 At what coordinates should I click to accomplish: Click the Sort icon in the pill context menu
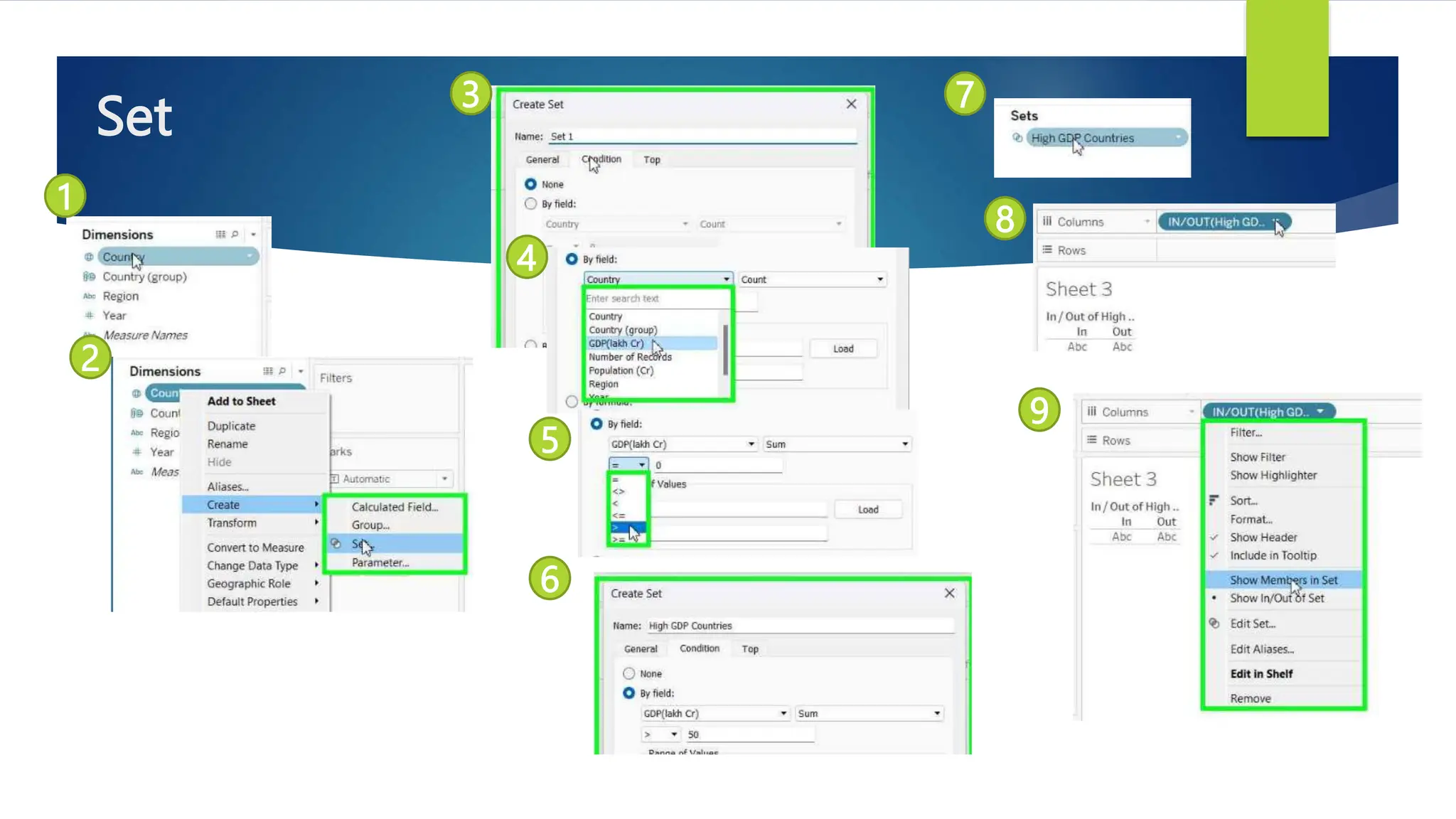[x=1214, y=500]
